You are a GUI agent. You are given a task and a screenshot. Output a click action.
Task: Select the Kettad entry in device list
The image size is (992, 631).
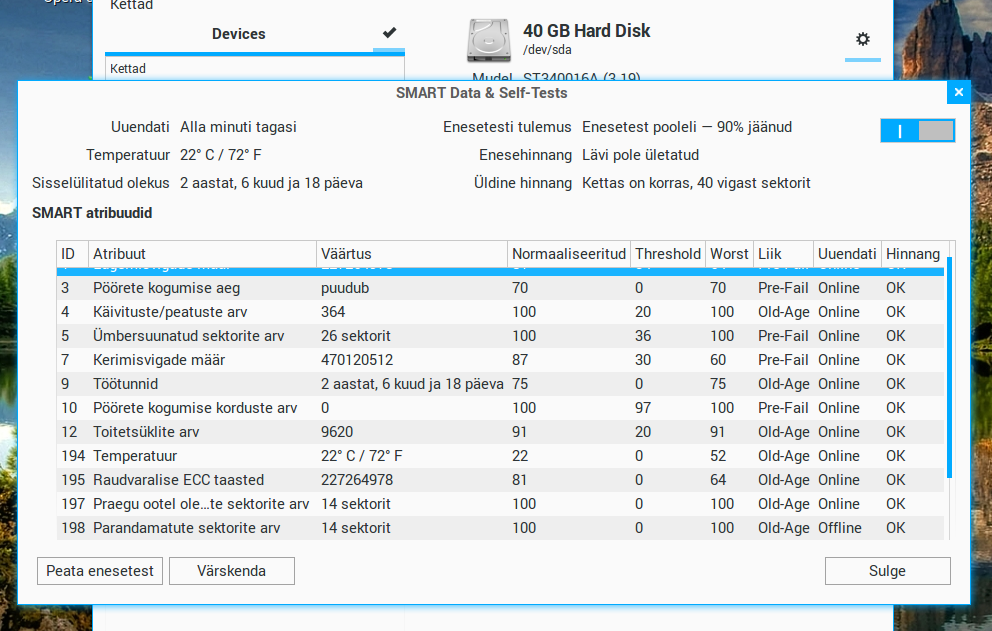tap(128, 69)
